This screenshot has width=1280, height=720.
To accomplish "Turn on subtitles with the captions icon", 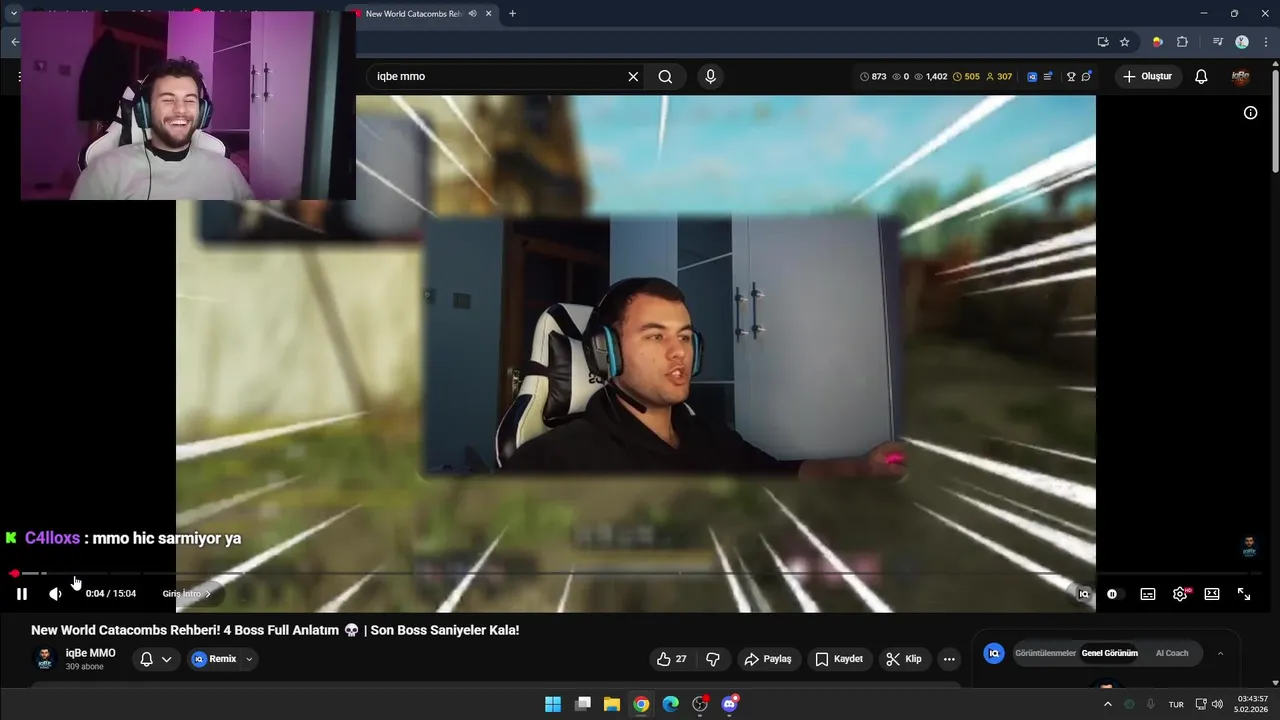I will tap(1148, 594).
